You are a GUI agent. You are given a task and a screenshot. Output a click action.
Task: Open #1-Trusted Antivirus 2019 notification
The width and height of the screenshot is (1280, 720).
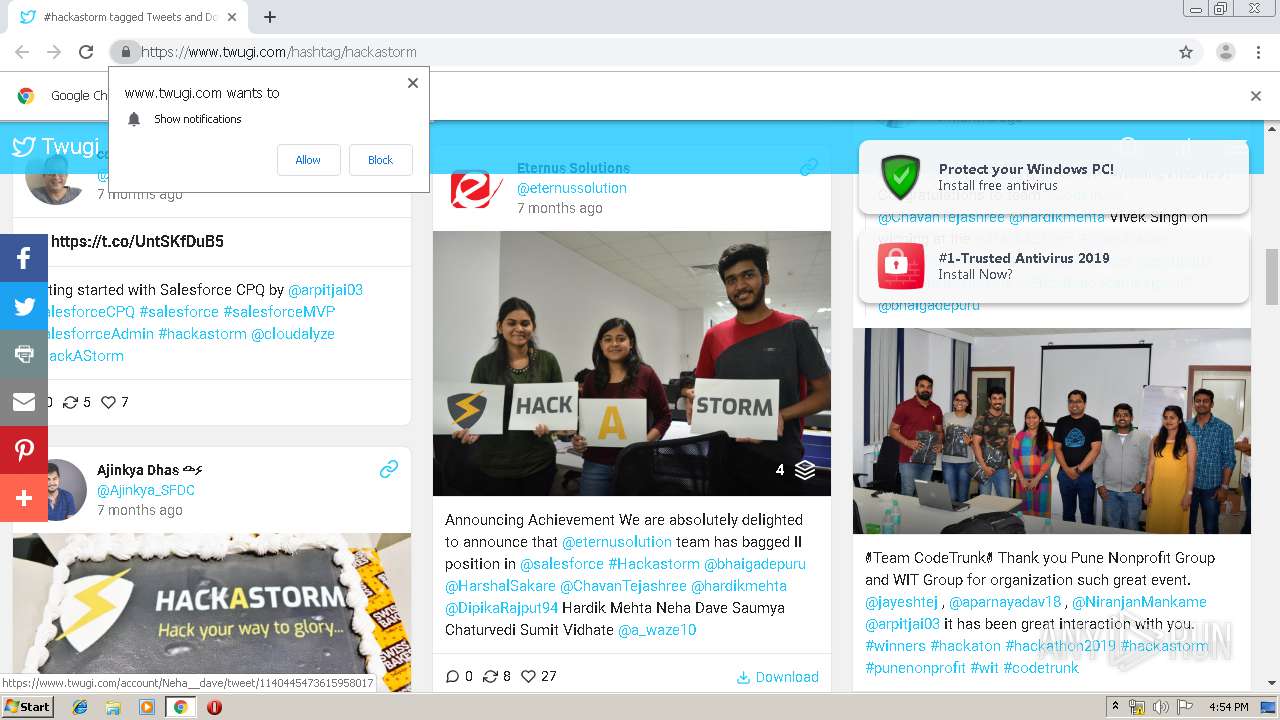coord(1053,266)
